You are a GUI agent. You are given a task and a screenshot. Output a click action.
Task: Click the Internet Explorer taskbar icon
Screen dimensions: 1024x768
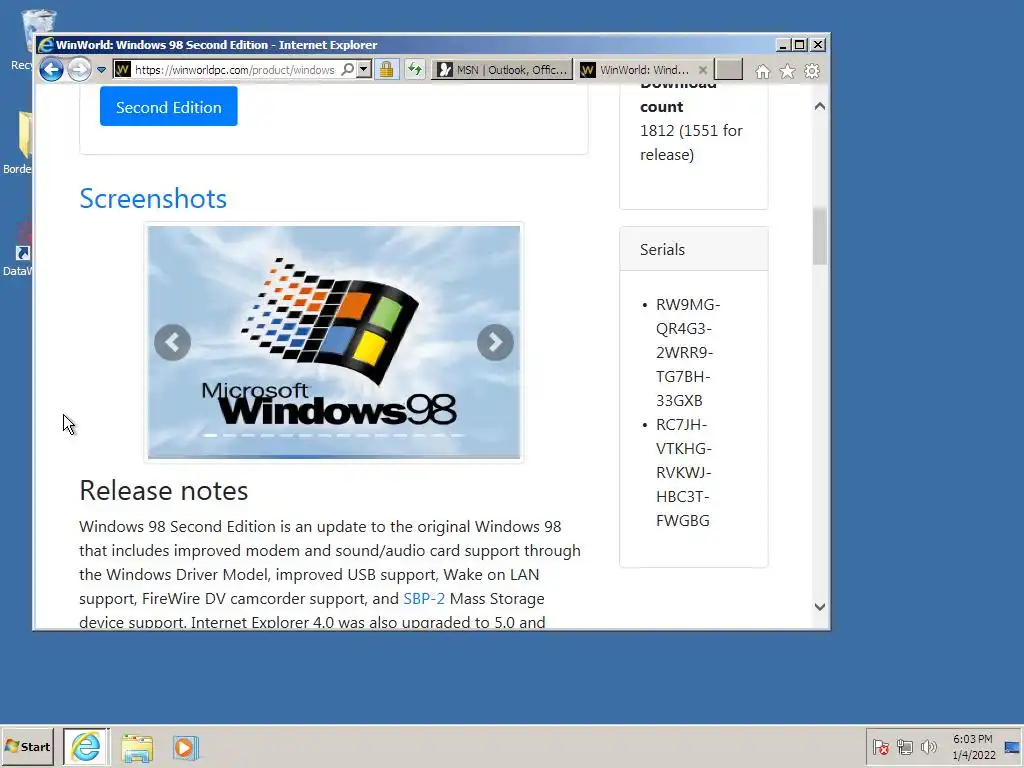point(86,746)
